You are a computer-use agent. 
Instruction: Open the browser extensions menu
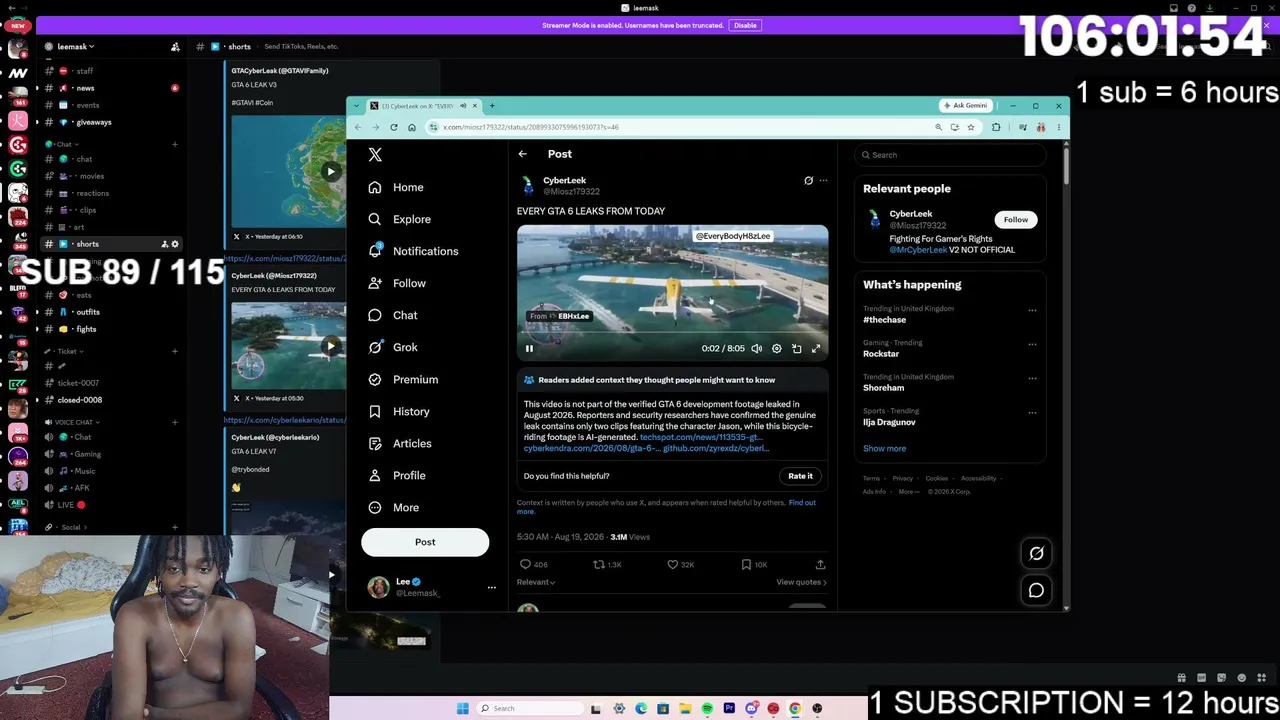996,127
